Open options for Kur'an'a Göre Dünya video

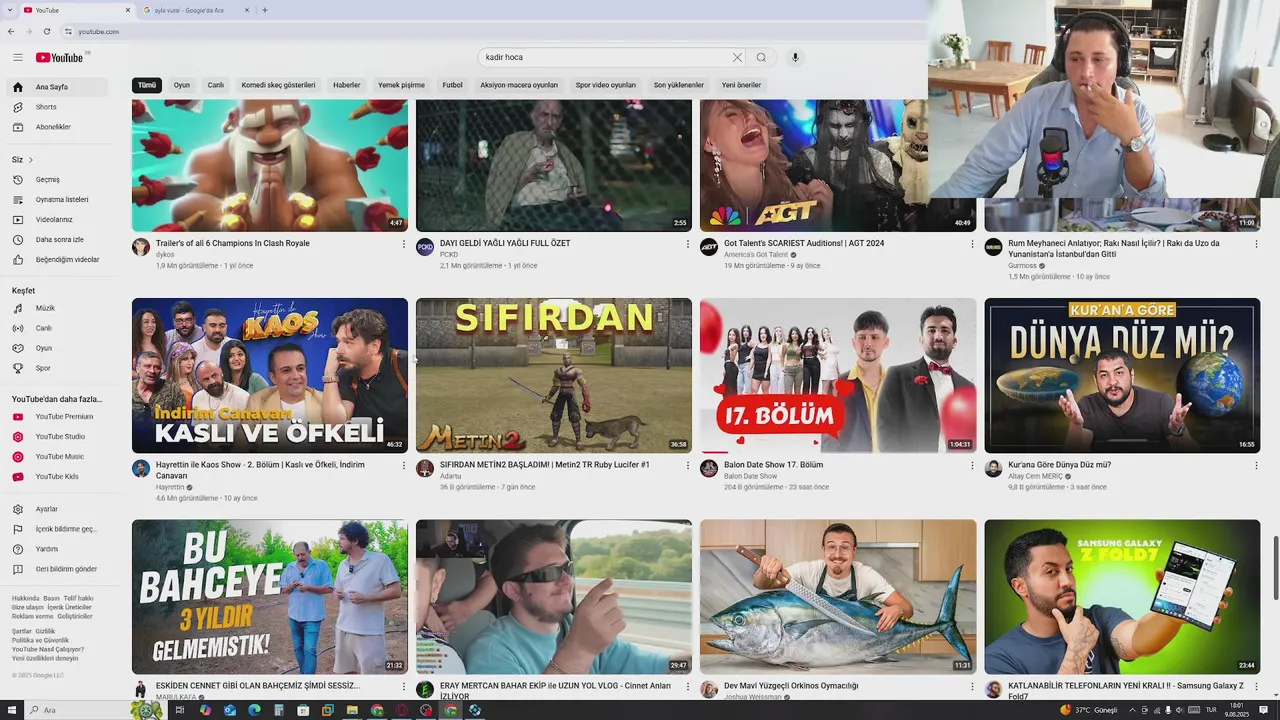1256,465
